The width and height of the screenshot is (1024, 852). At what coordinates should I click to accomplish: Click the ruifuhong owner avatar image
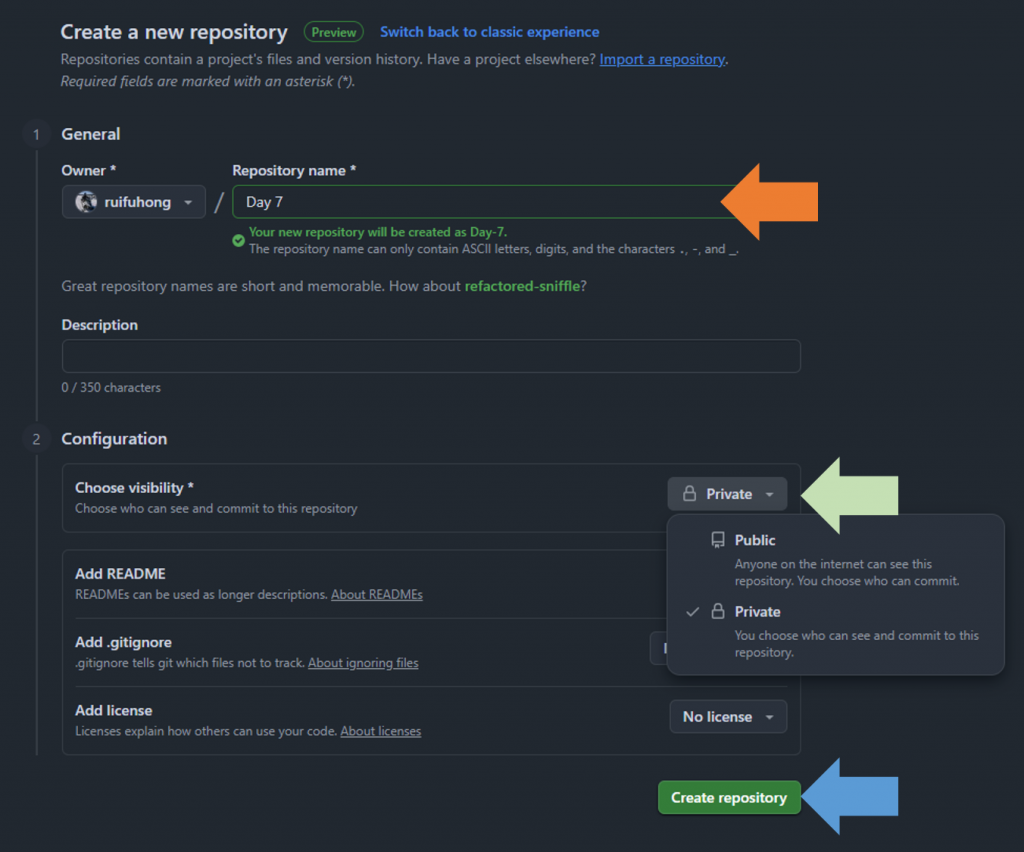pos(86,202)
